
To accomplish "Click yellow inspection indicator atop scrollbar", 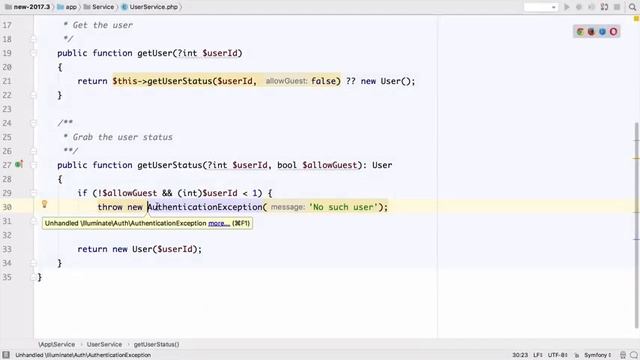I will [636, 19].
